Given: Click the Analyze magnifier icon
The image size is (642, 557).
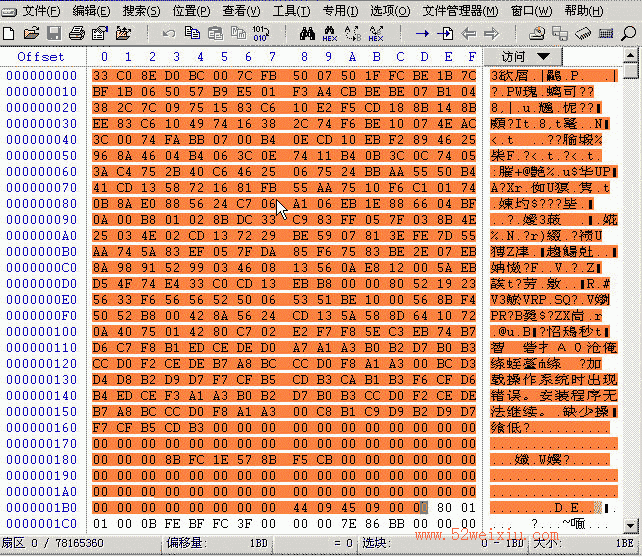Looking at the screenshot, I should [x=628, y=33].
